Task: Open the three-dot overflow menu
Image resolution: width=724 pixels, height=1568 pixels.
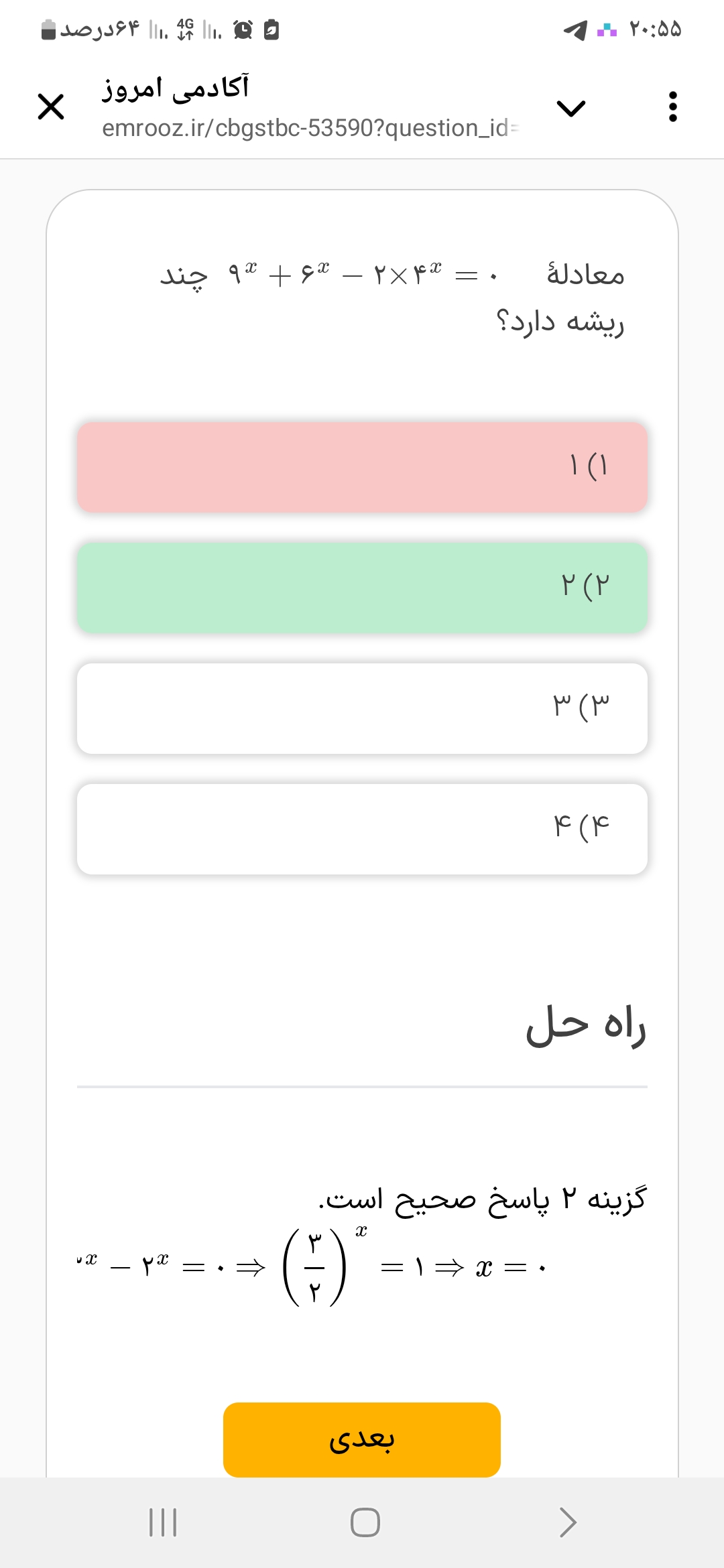Action: [x=672, y=107]
